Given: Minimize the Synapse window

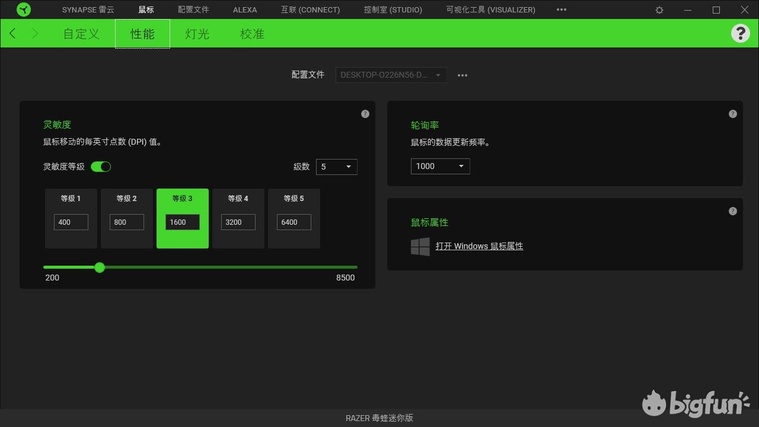Looking at the screenshot, I should [688, 10].
